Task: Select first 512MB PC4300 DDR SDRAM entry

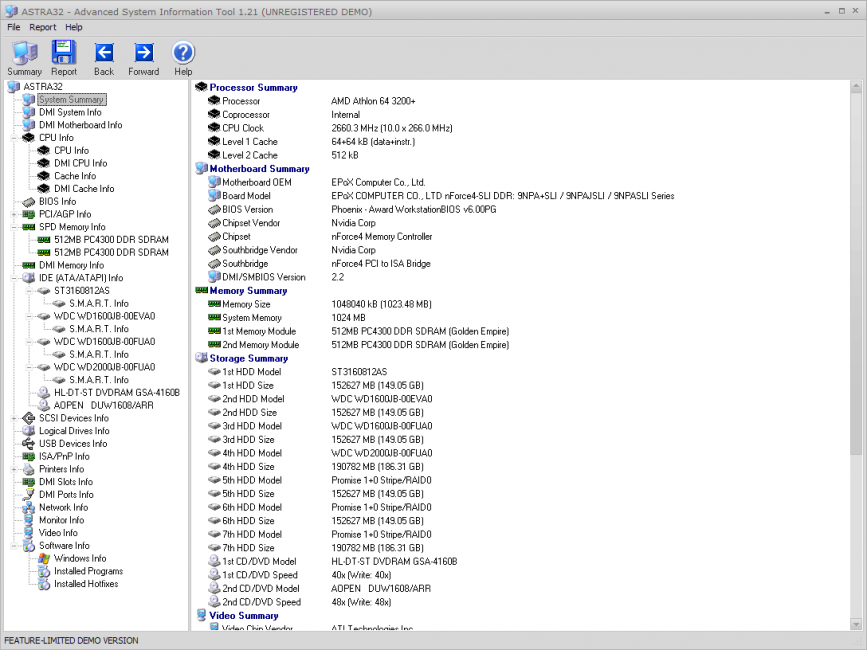Action: 111,240
